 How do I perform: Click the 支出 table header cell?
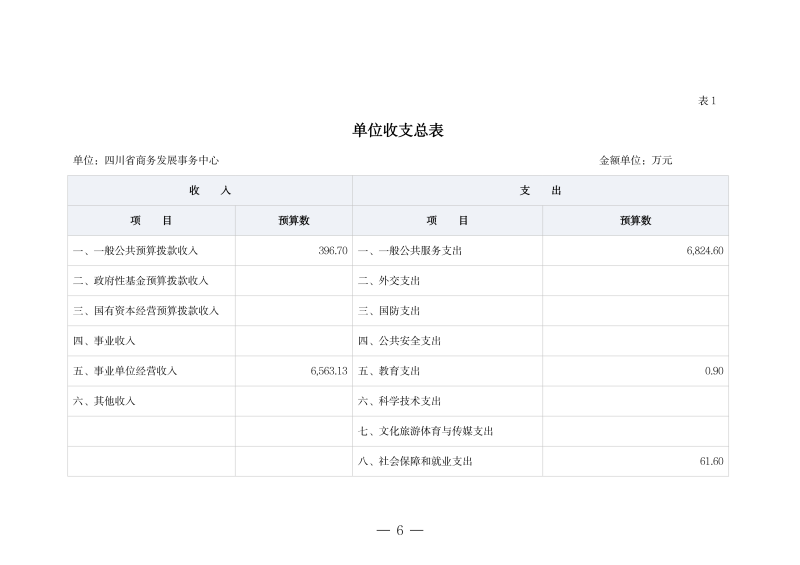[x=540, y=191]
